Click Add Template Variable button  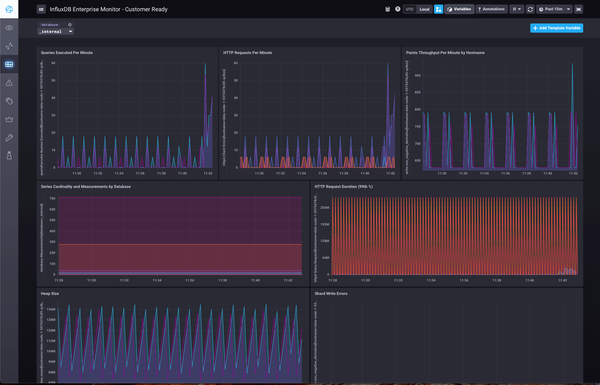pos(556,28)
